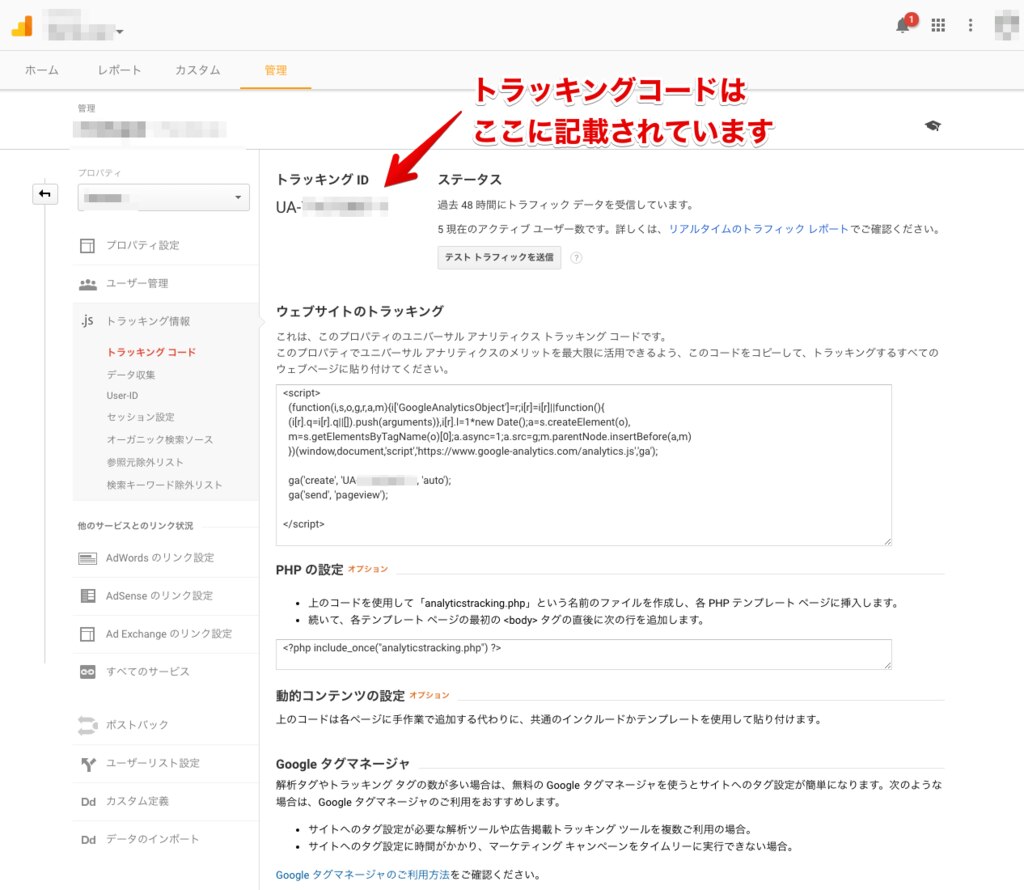Image resolution: width=1024 pixels, height=890 pixels.
Task: Click the AdSense のリンク設定 icon
Action: pyautogui.click(x=88, y=596)
